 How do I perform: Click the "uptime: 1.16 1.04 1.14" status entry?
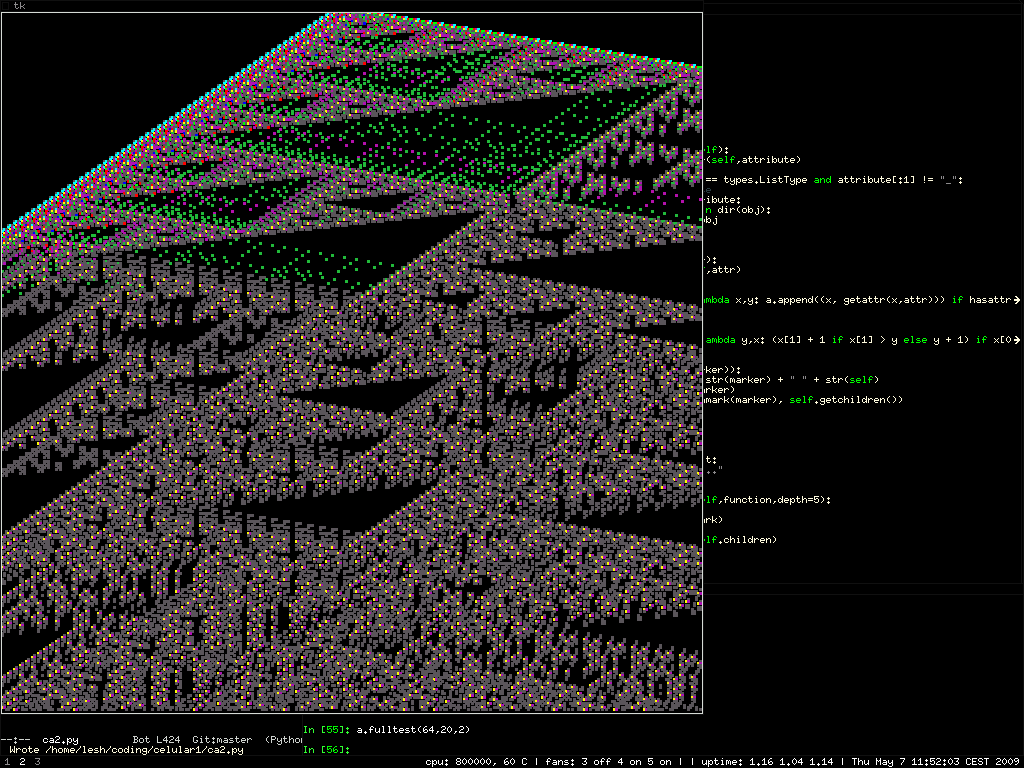pos(768,762)
